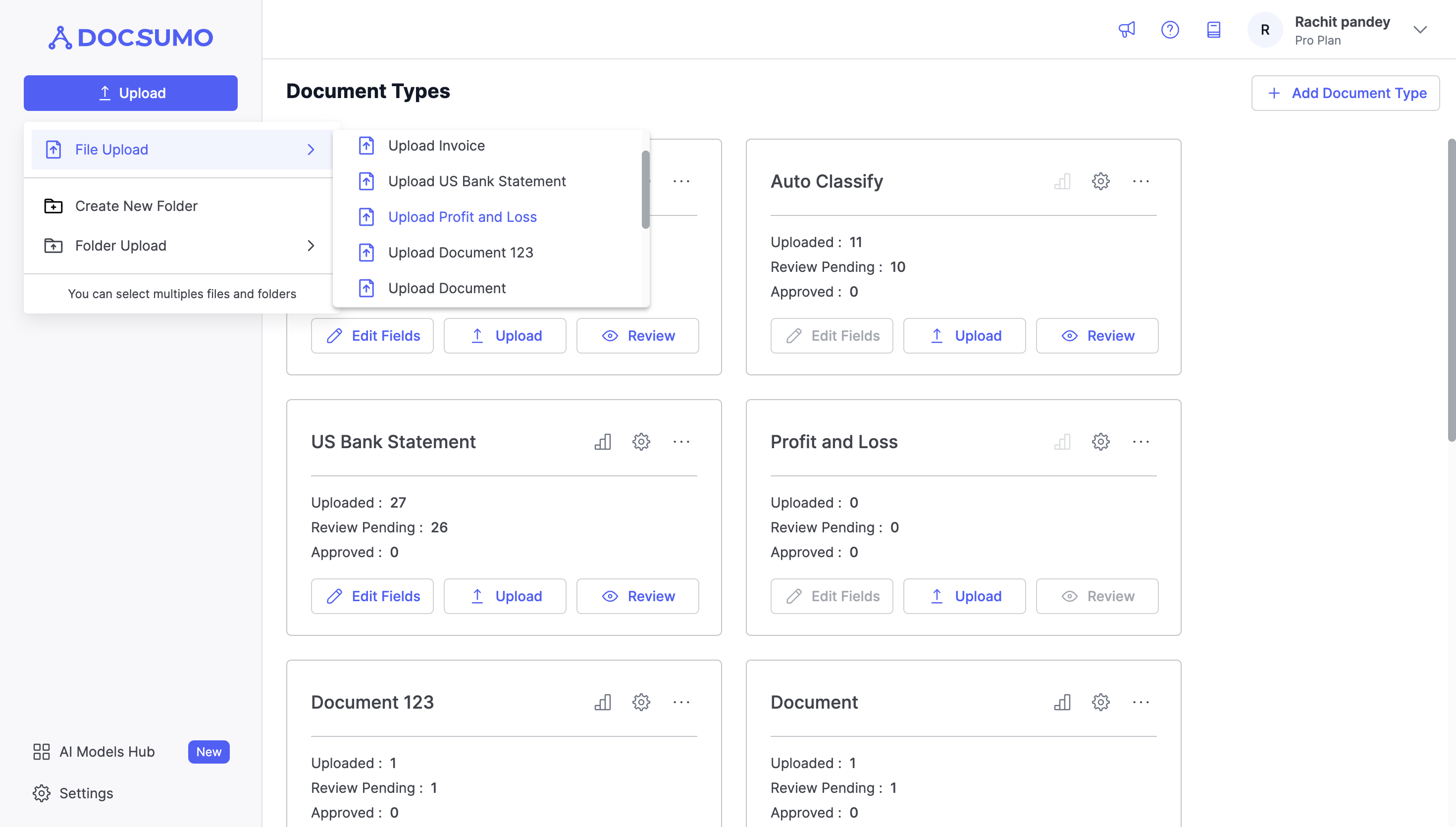The height and width of the screenshot is (827, 1456).
Task: Click the Document 123 card title
Action: pos(372,703)
